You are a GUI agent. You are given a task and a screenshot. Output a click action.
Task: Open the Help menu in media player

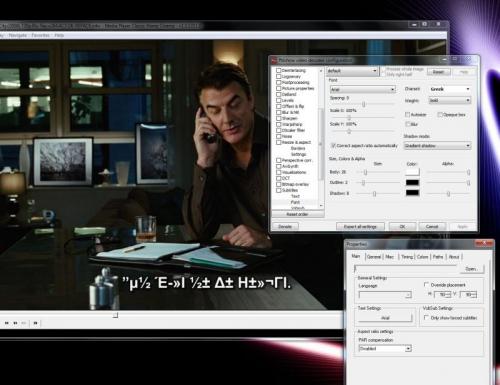pos(59,35)
